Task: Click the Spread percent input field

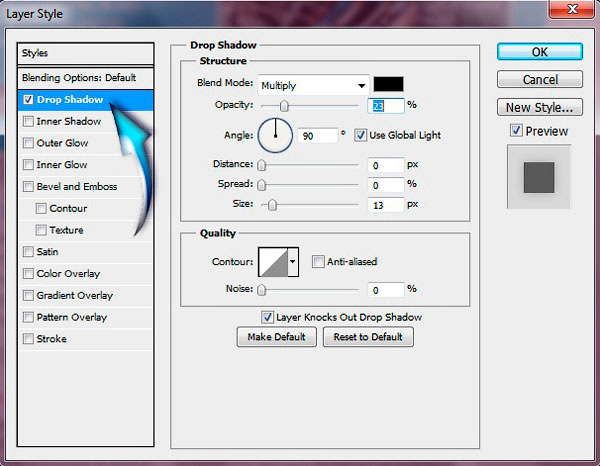Action: coord(386,185)
